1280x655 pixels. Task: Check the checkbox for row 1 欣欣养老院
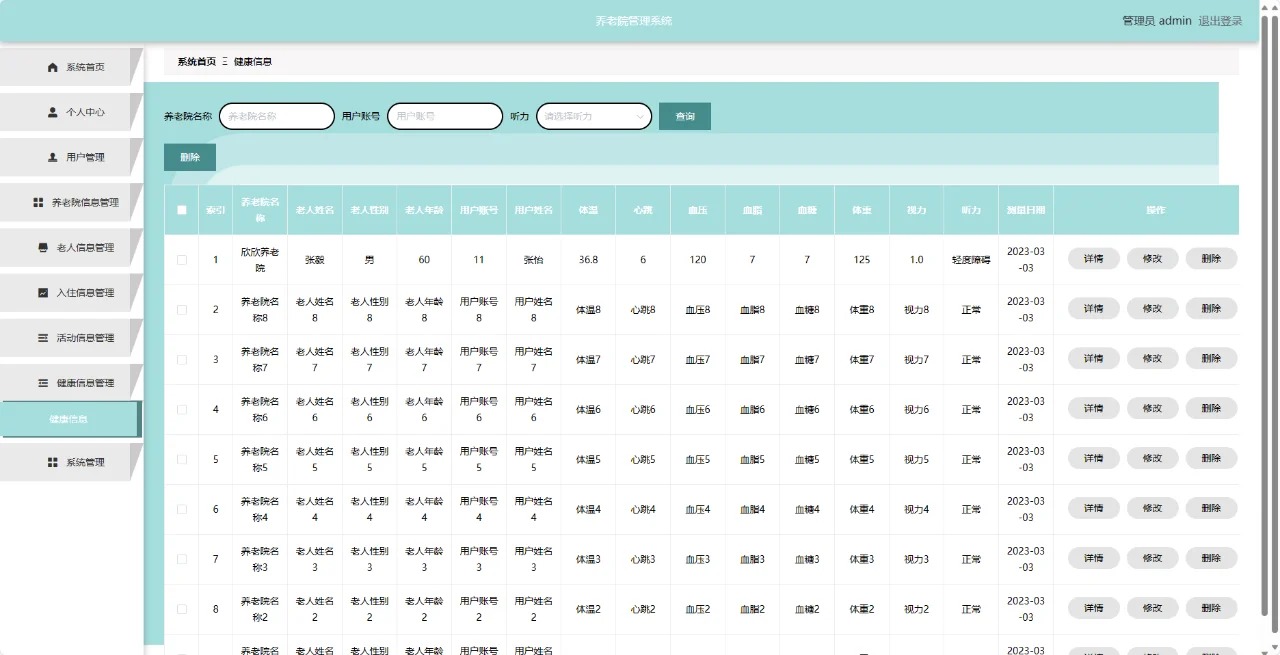click(x=181, y=260)
